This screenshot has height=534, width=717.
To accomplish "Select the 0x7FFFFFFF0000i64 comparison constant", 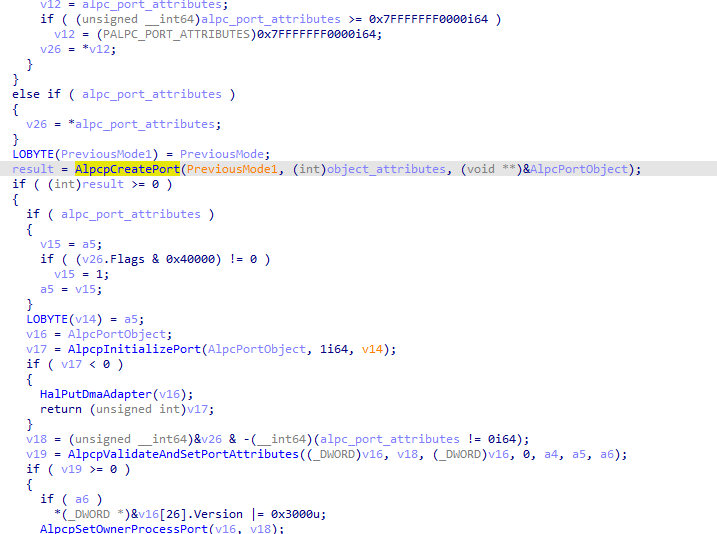I will click(x=428, y=19).
